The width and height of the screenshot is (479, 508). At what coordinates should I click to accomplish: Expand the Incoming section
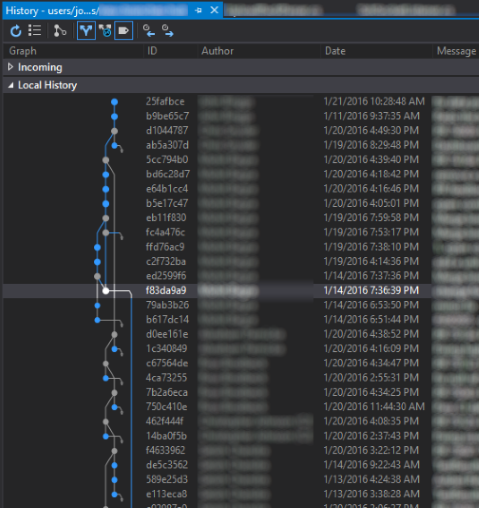[10, 67]
